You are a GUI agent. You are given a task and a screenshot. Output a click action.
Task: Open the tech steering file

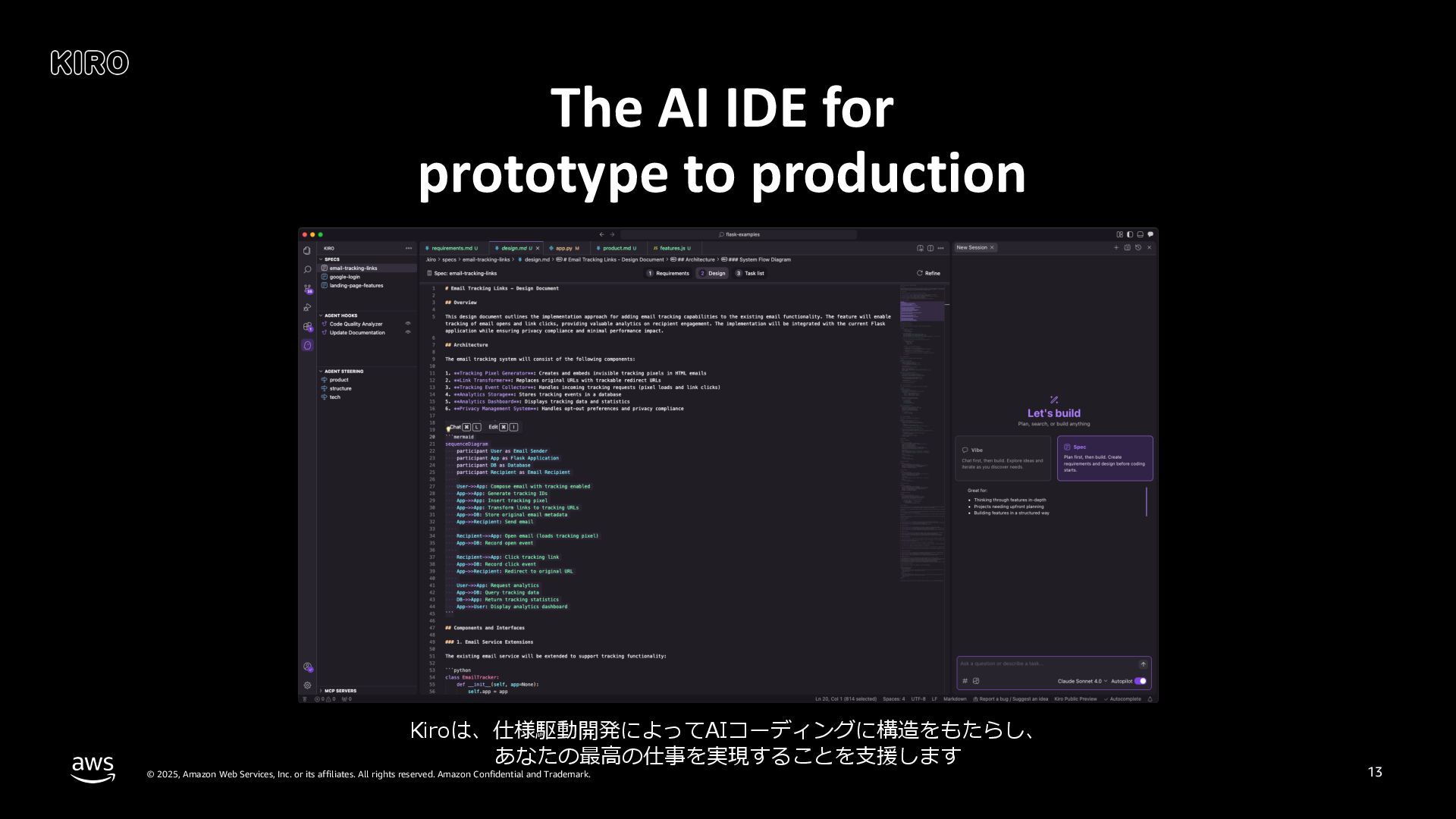(x=368, y=397)
